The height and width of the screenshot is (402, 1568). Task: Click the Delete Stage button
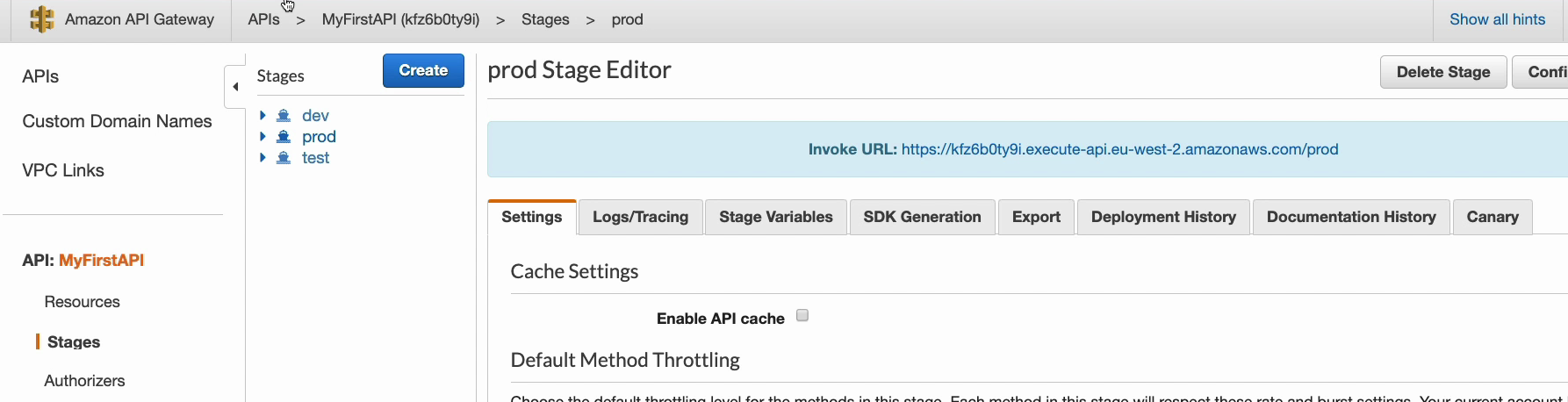(1443, 72)
